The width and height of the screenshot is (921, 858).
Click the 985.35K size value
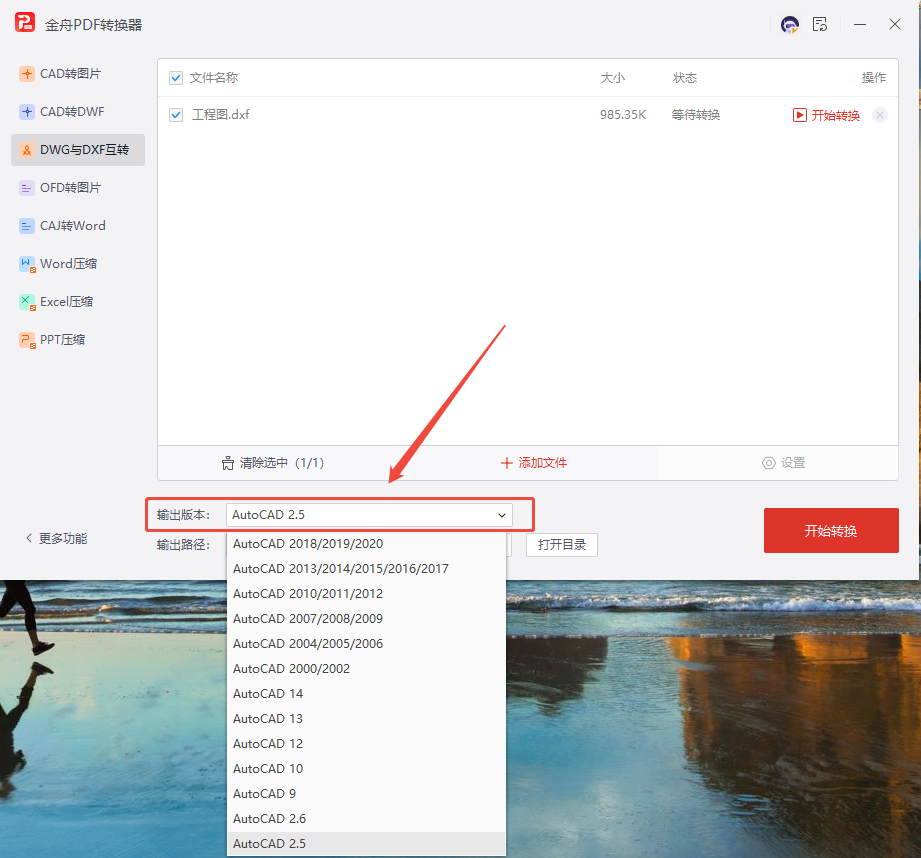pos(623,115)
